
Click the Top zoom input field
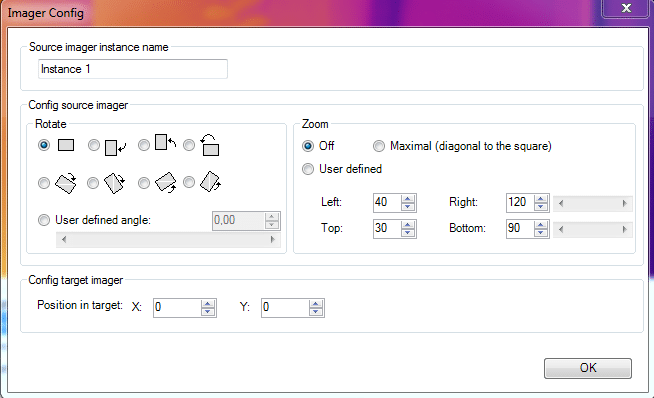pos(387,229)
